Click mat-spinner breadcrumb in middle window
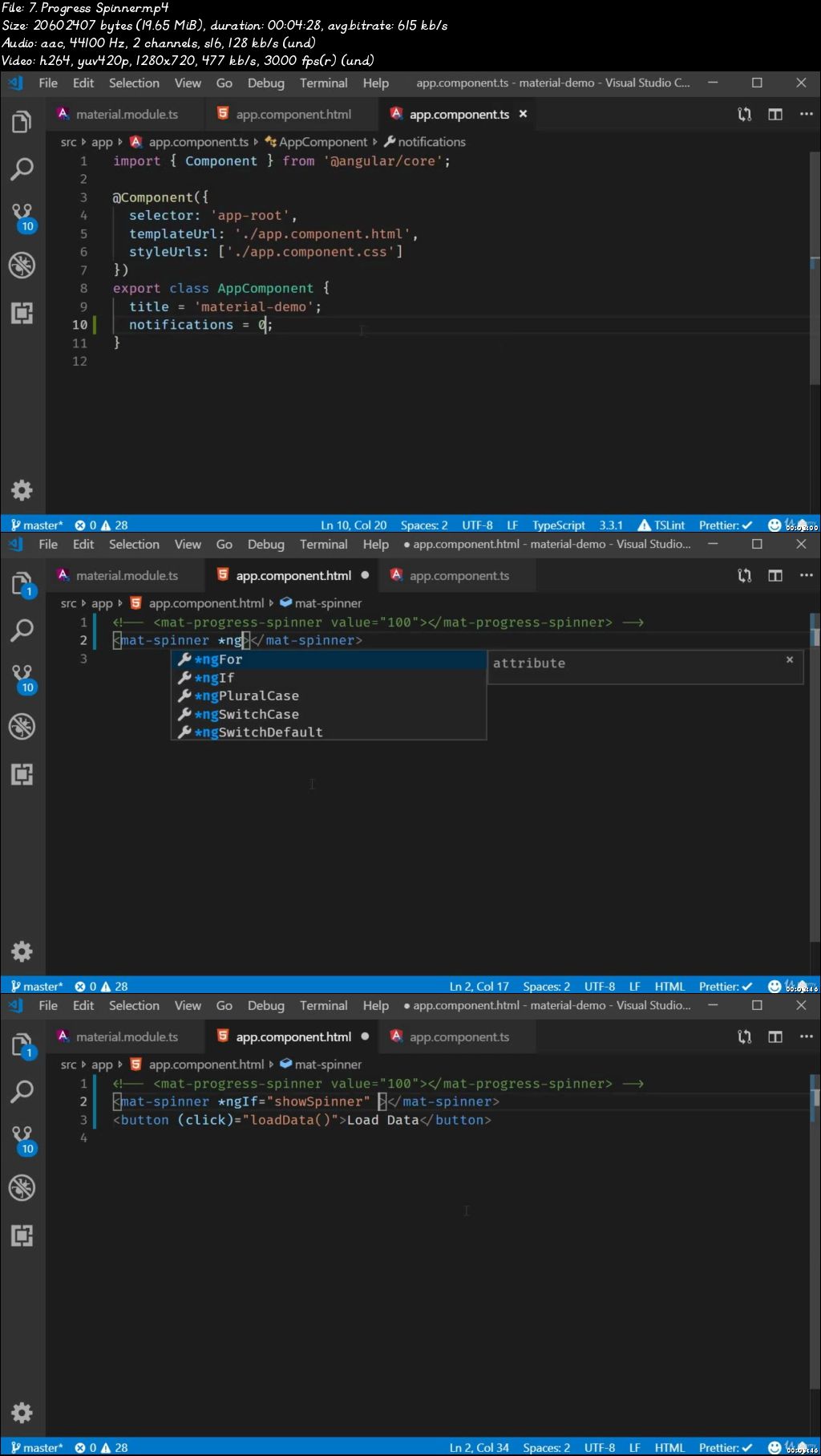Viewport: 821px width, 1456px height. (x=321, y=603)
